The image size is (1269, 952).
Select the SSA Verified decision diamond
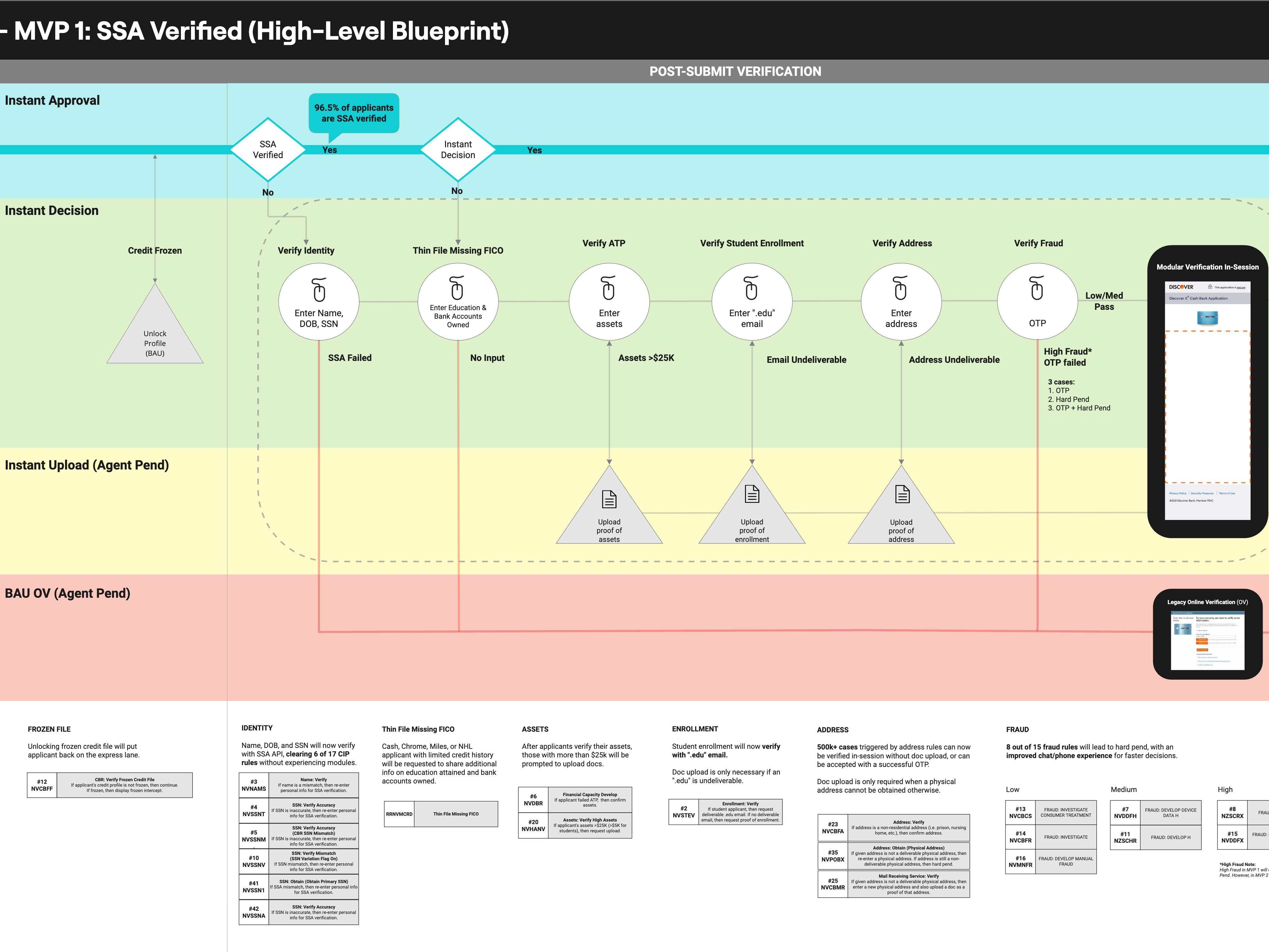(268, 150)
